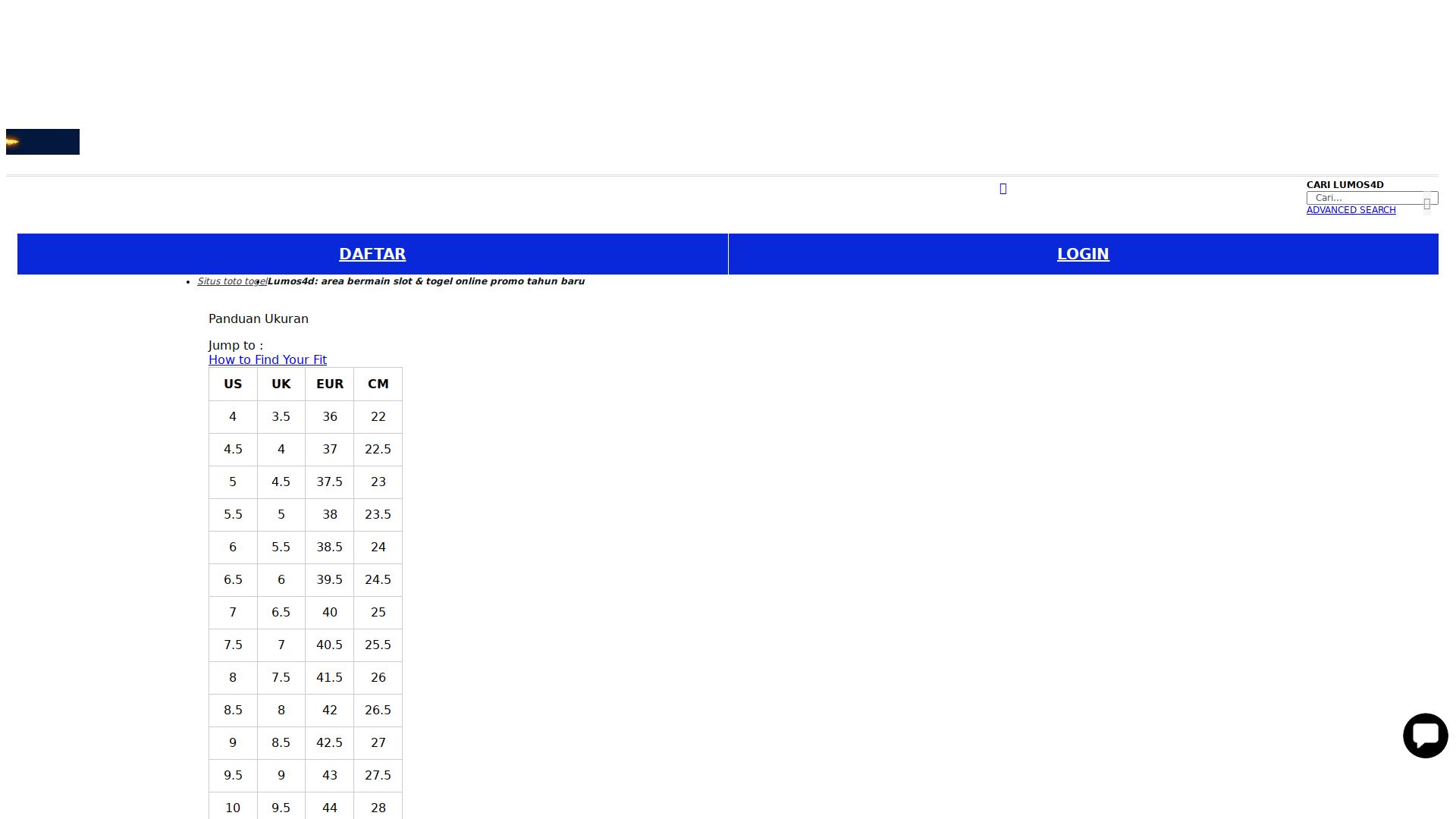Screen dimensions: 1456x819
Task: Open the ADVANCED SEARCH link
Action: (1350, 210)
